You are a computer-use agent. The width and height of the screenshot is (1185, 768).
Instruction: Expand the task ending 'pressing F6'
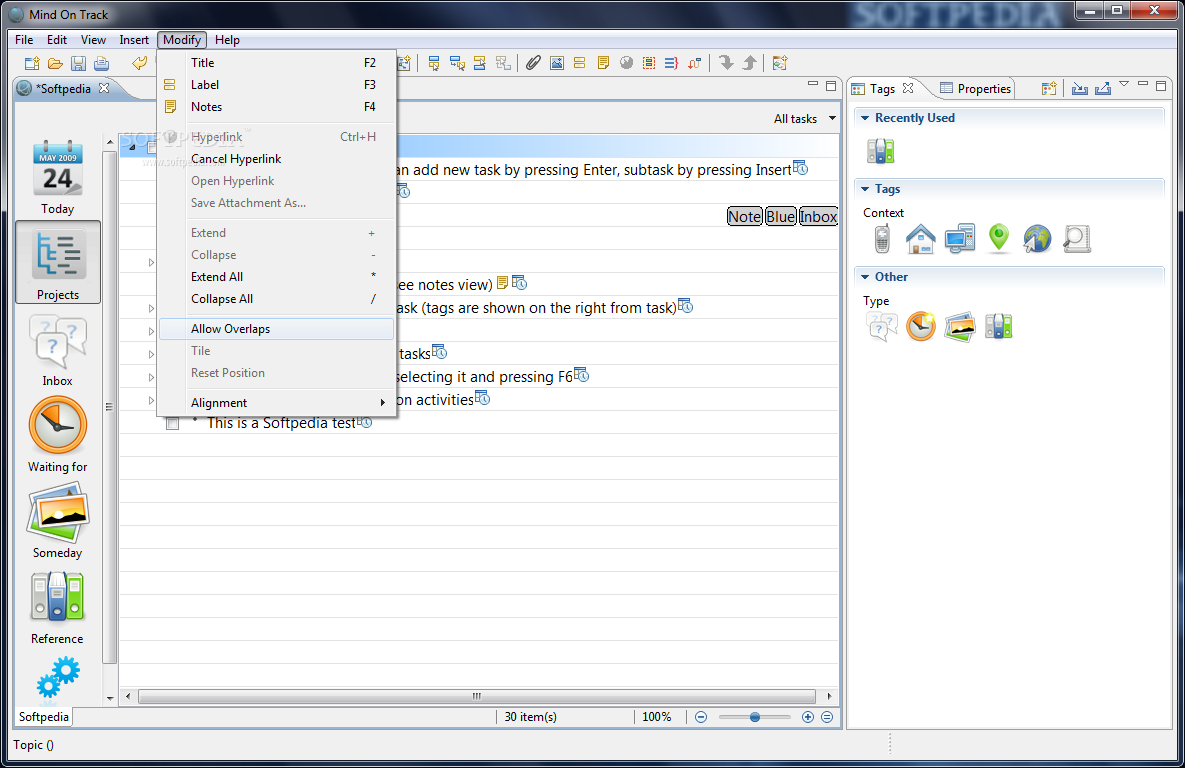tap(151, 377)
